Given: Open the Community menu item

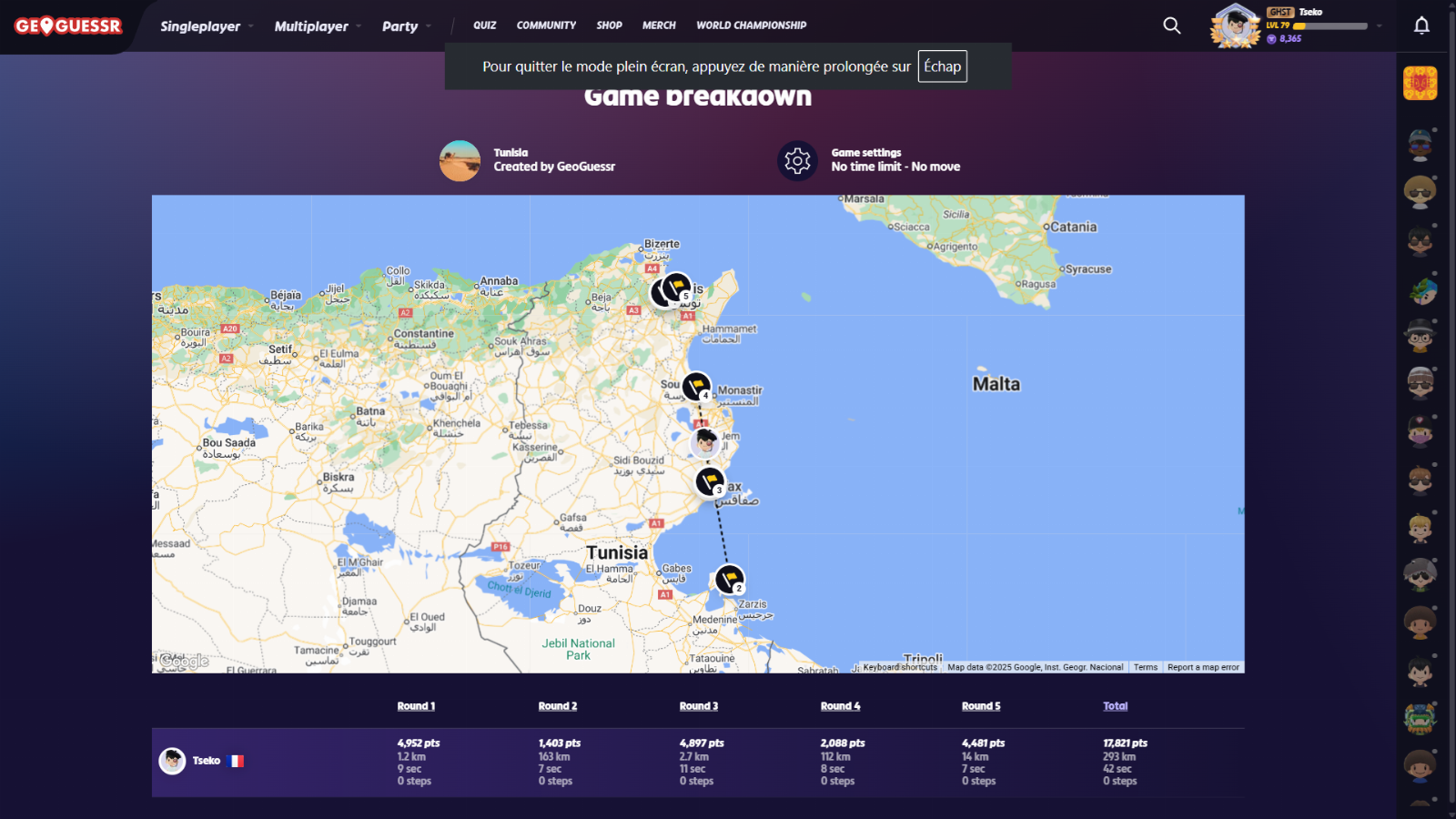Looking at the screenshot, I should click(546, 25).
